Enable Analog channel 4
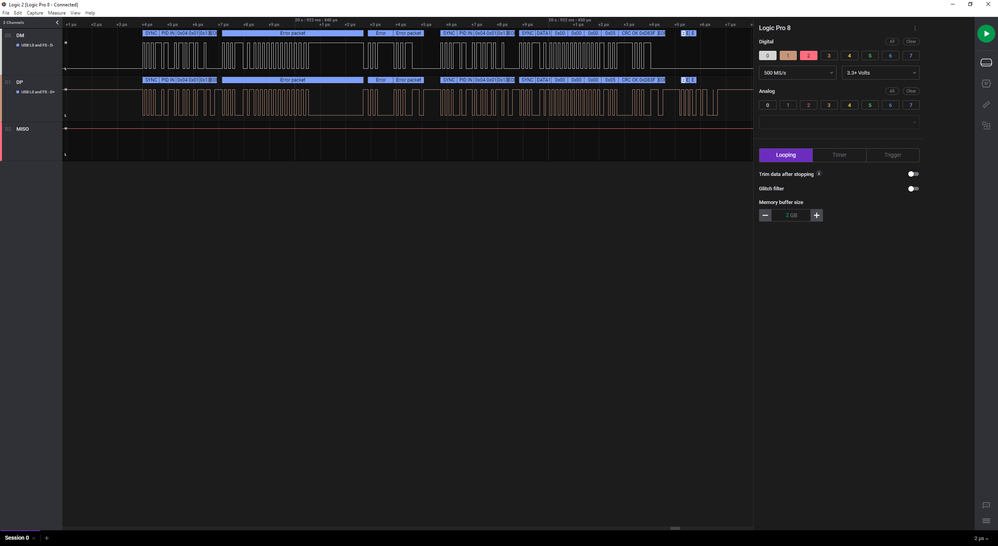 849,105
